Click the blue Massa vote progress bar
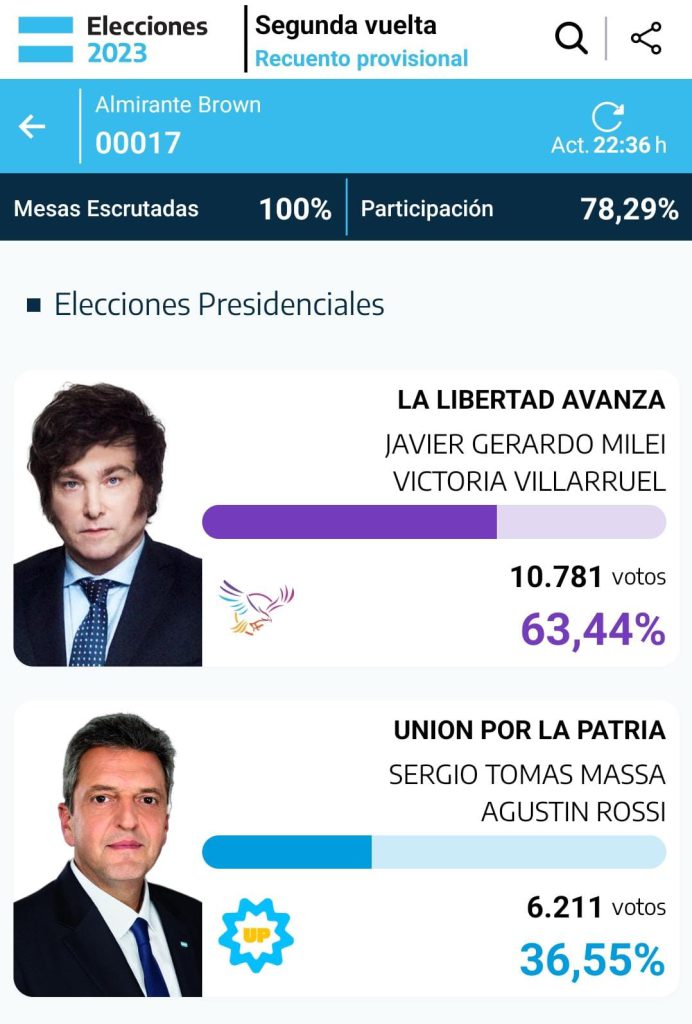This screenshot has height=1024, width=692. 434,852
